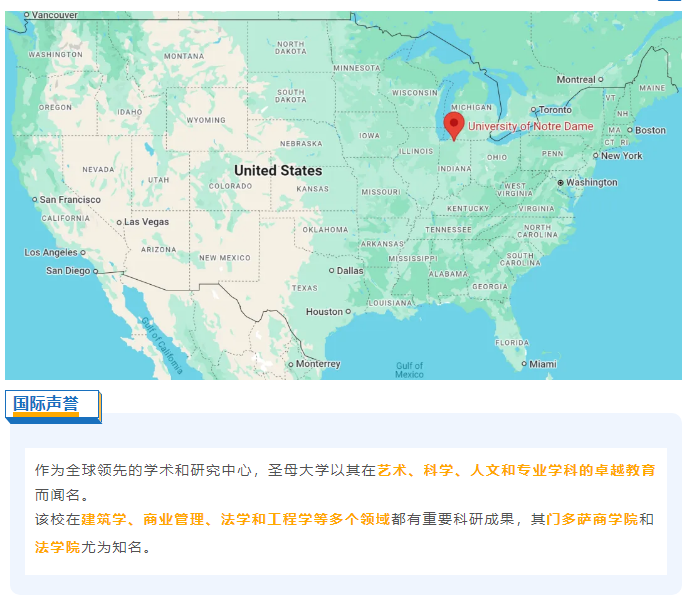Click the MICHIGAN state label

471,107
